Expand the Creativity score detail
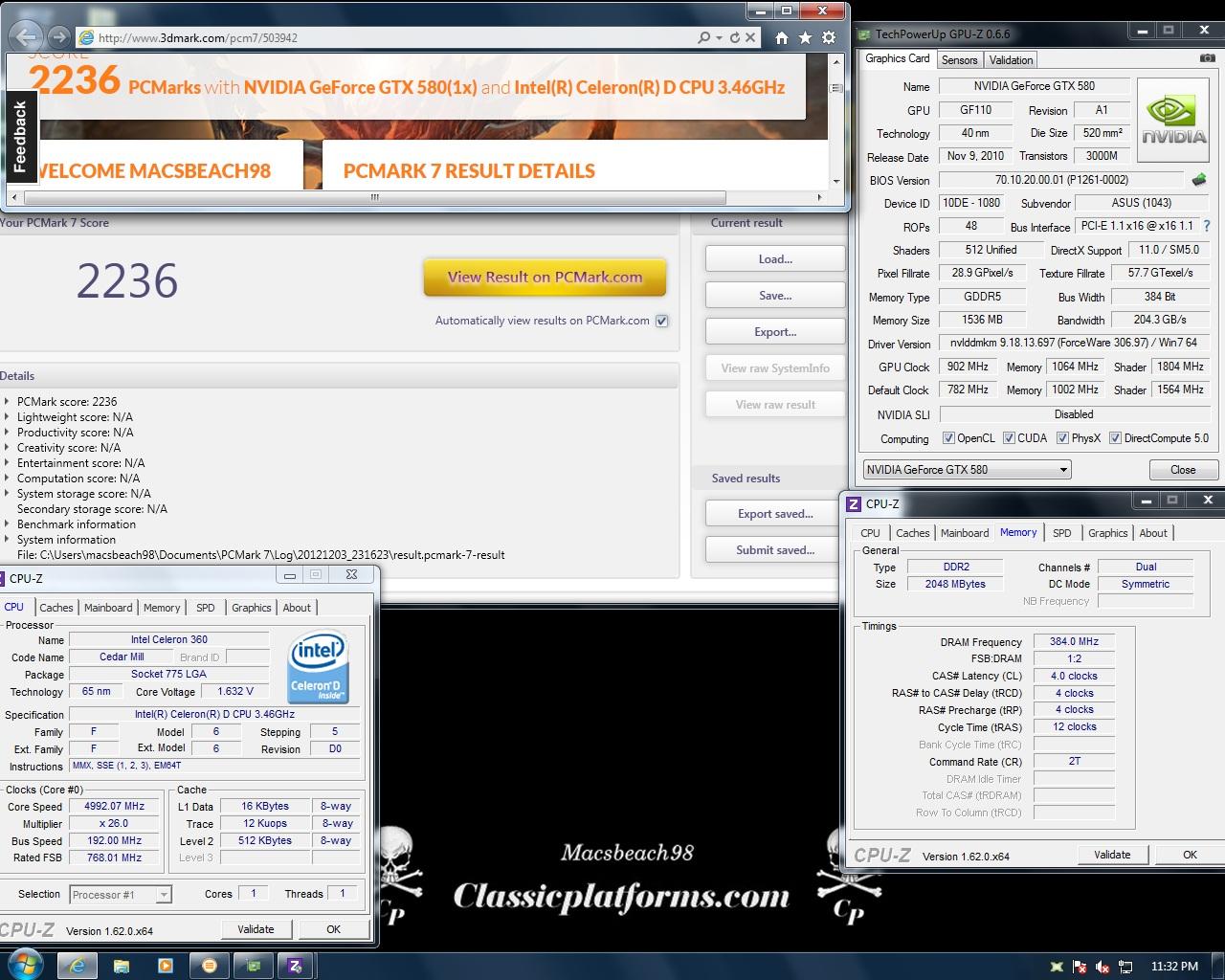 coord(8,448)
